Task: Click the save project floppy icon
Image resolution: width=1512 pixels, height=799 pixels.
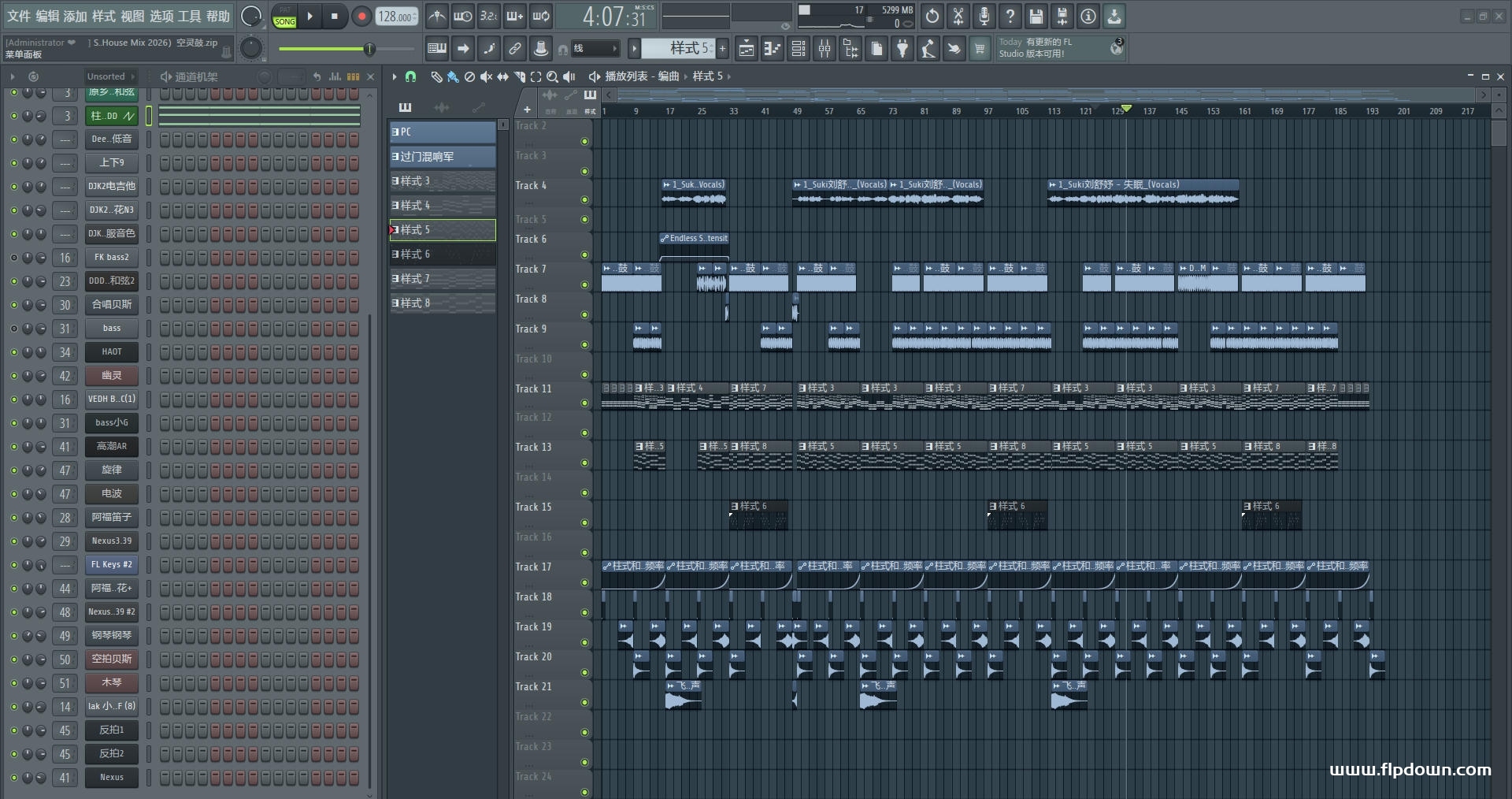Action: point(1036,17)
